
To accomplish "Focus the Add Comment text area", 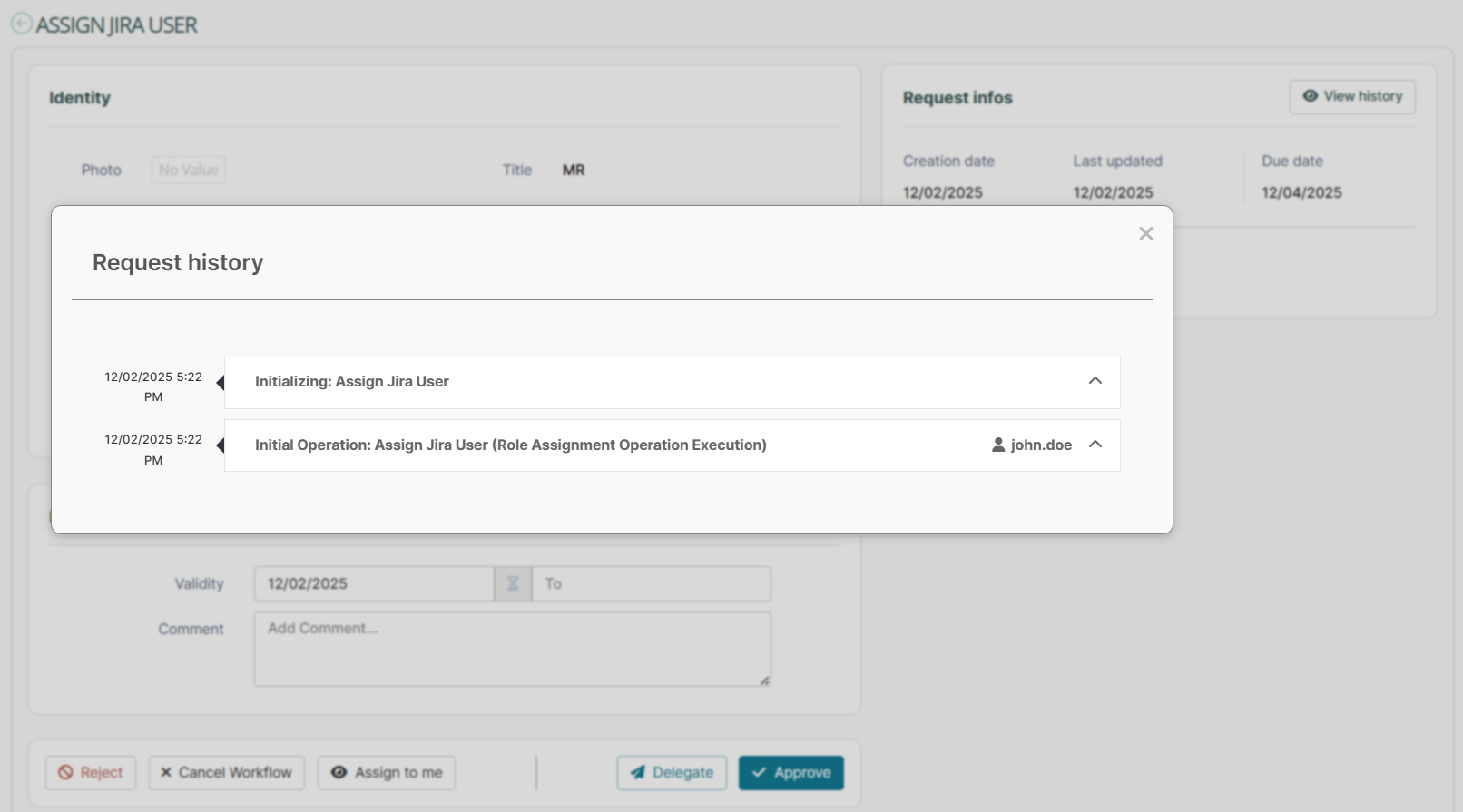I will tap(512, 649).
